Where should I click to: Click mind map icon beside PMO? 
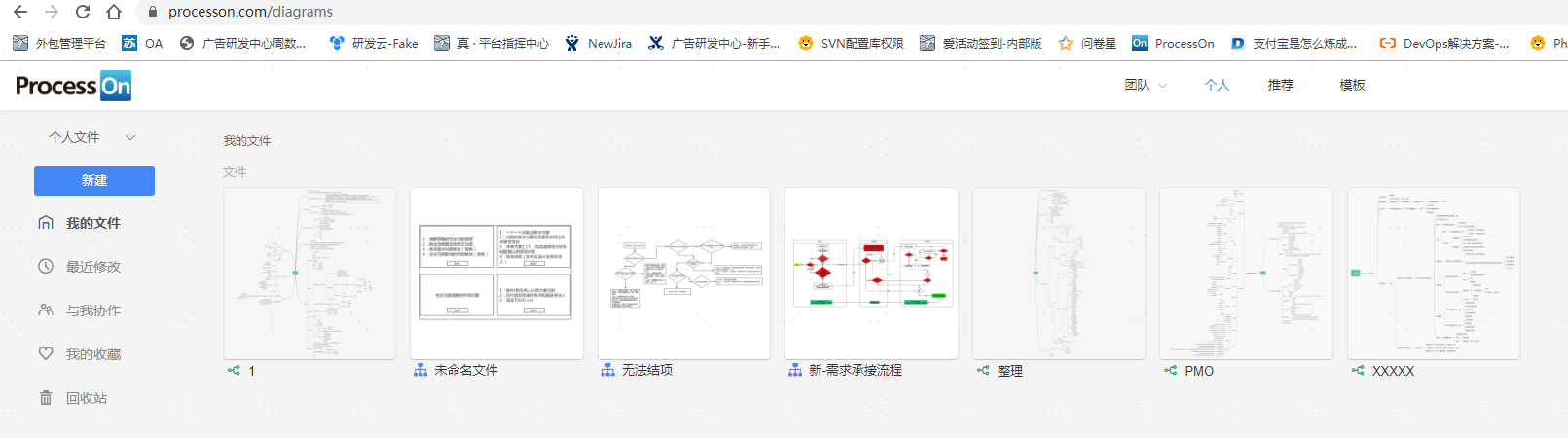[x=1170, y=370]
